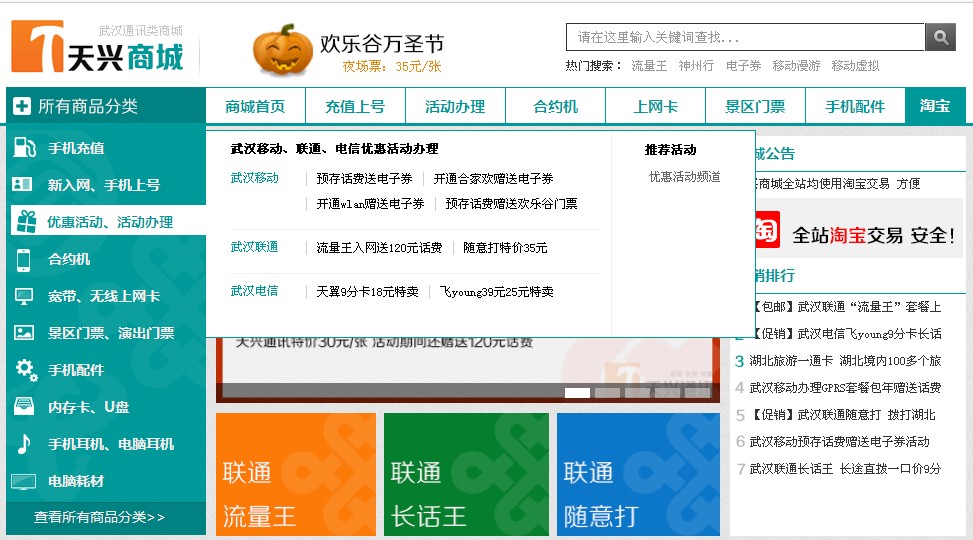Click 随意打特价35元 link
This screenshot has width=973, height=540.
[x=505, y=248]
